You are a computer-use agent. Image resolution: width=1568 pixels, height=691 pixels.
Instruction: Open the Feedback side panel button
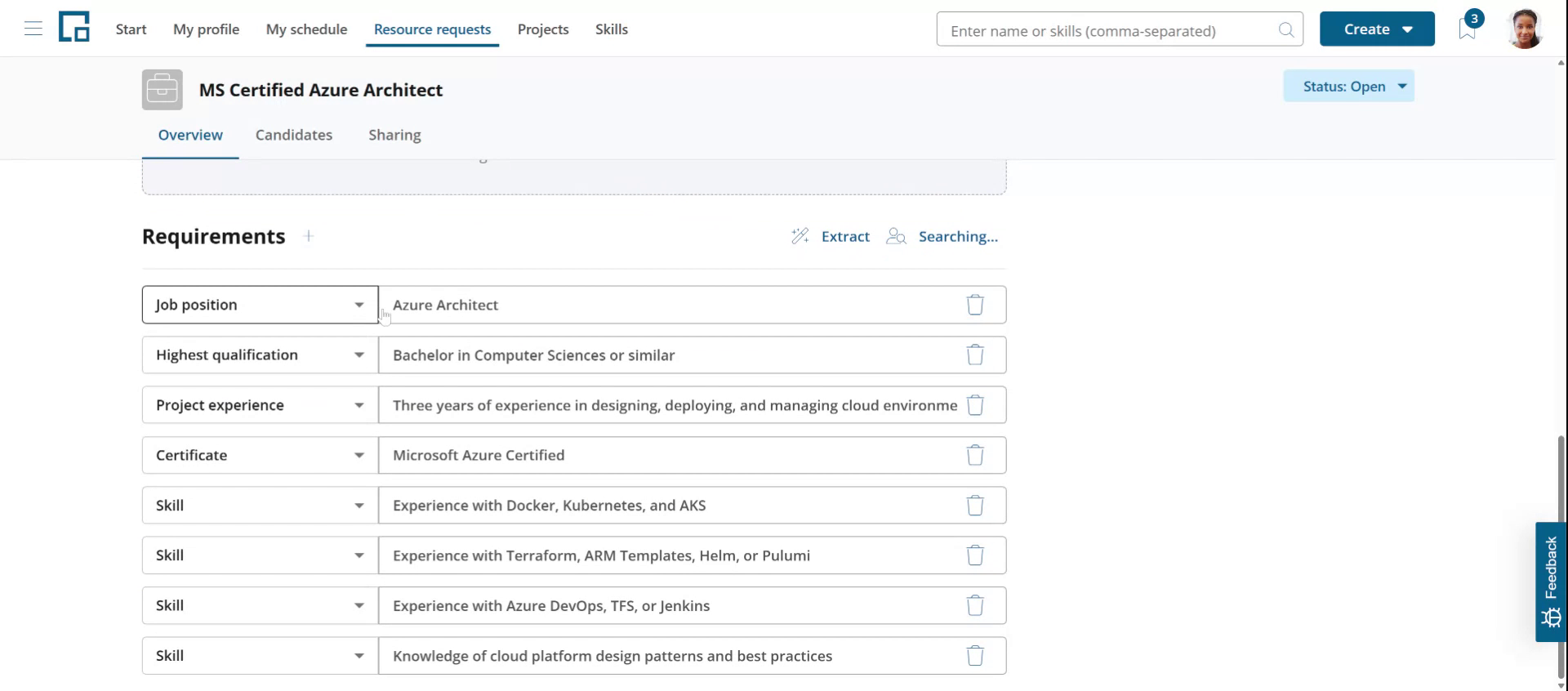pyautogui.click(x=1551, y=582)
